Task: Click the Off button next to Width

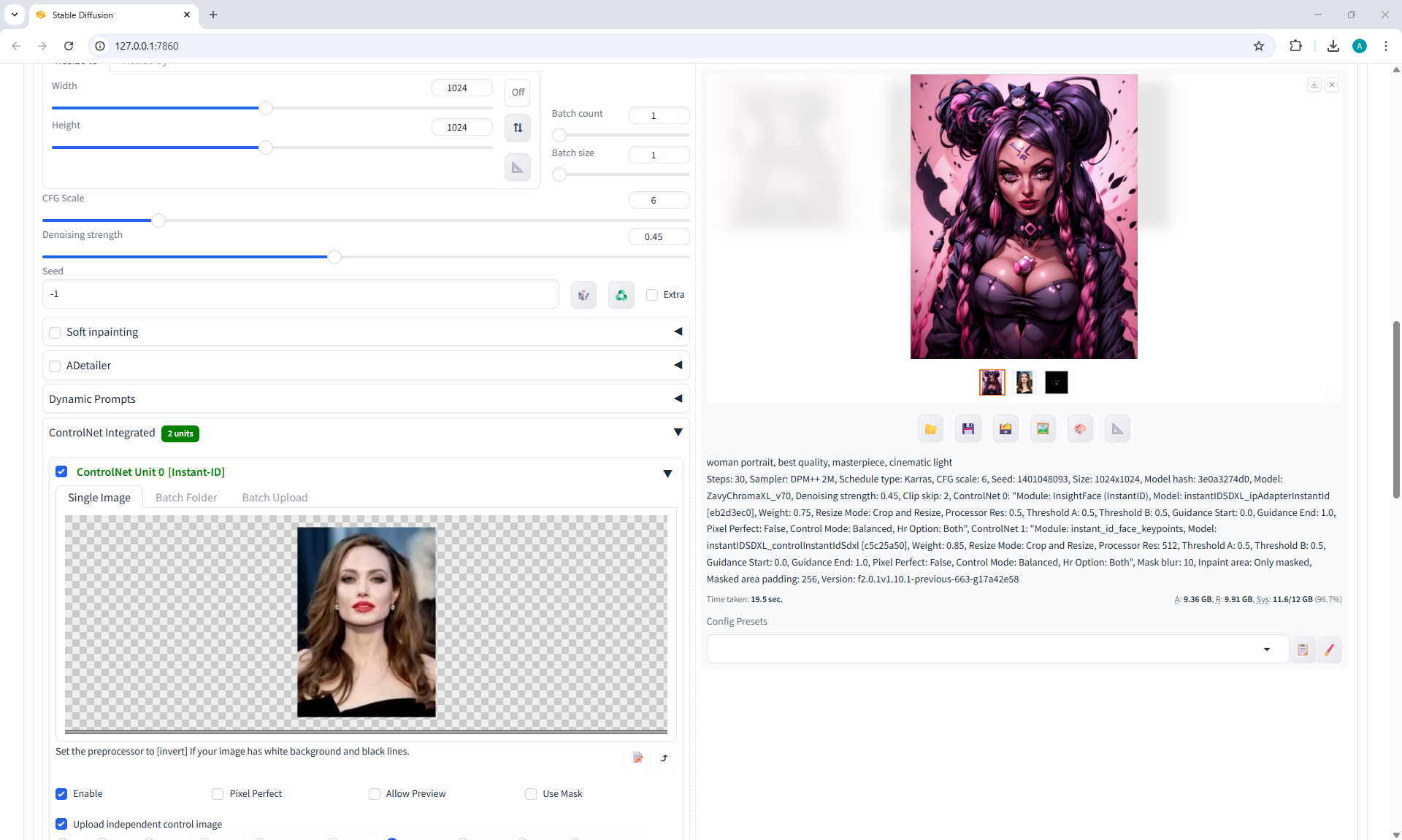Action: (518, 92)
